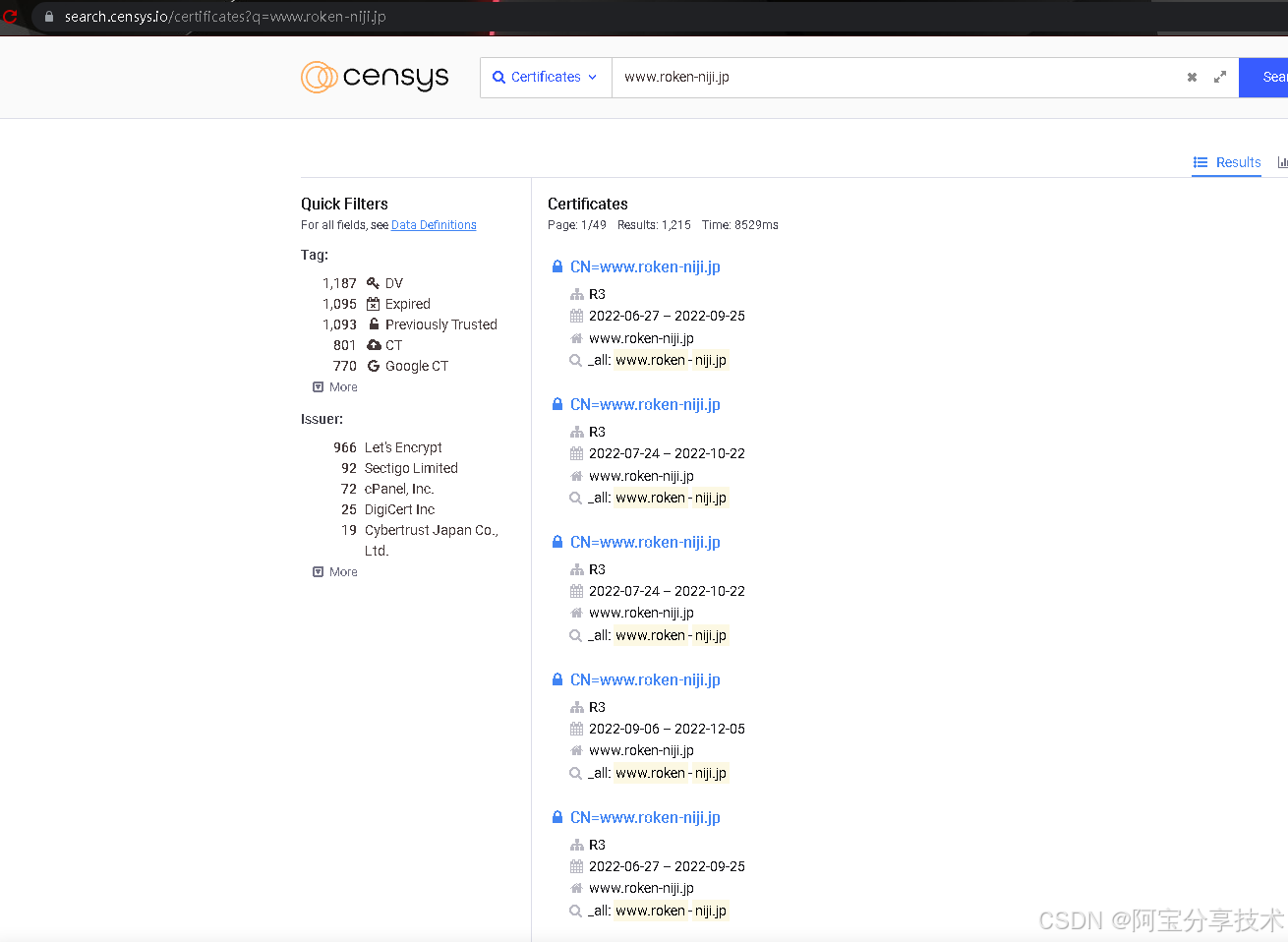The image size is (1288, 942).
Task: Open the certificate dated 2022-09-06 – 2022-12-05
Action: pos(645,679)
